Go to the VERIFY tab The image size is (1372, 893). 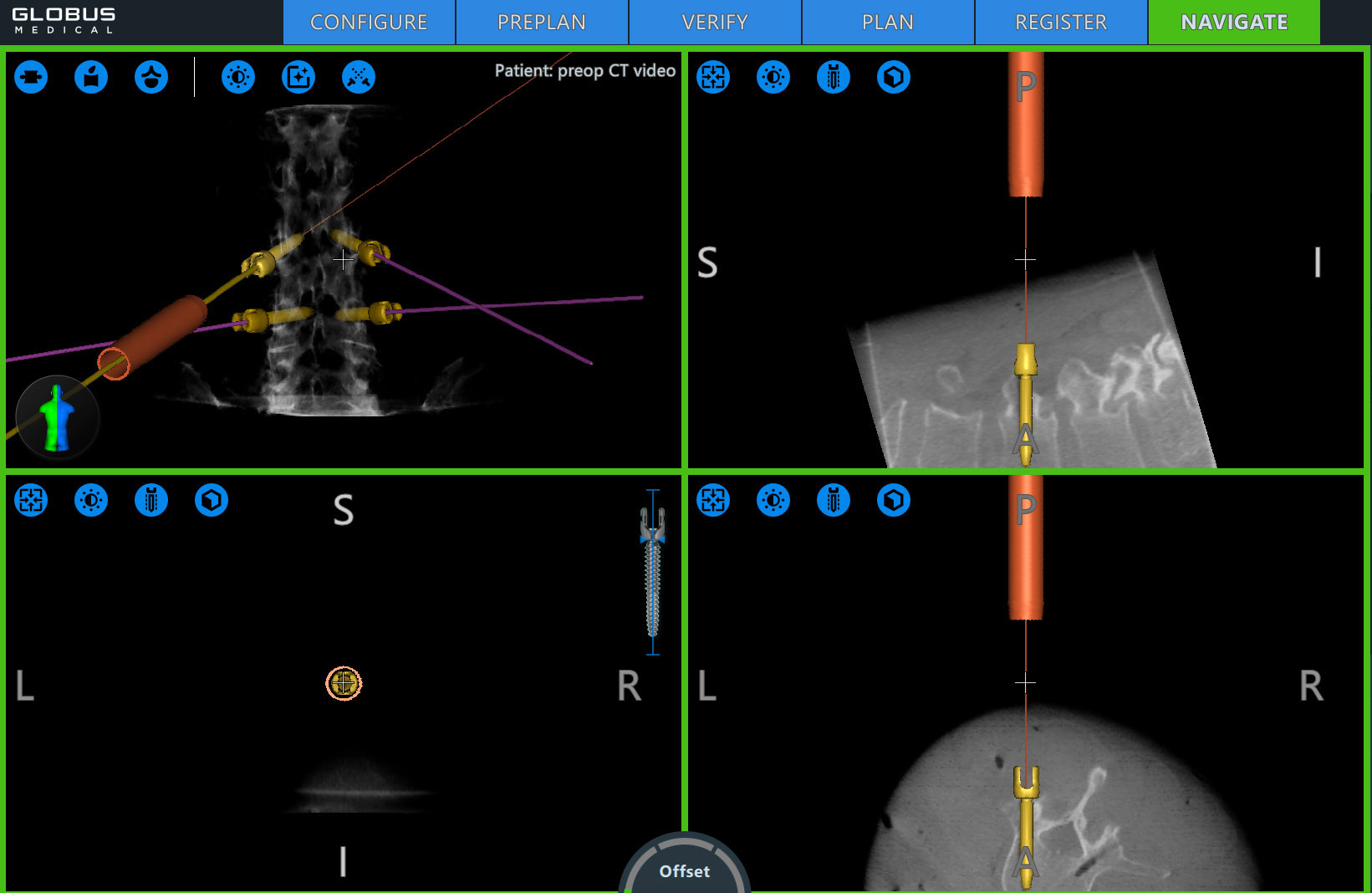coord(715,22)
